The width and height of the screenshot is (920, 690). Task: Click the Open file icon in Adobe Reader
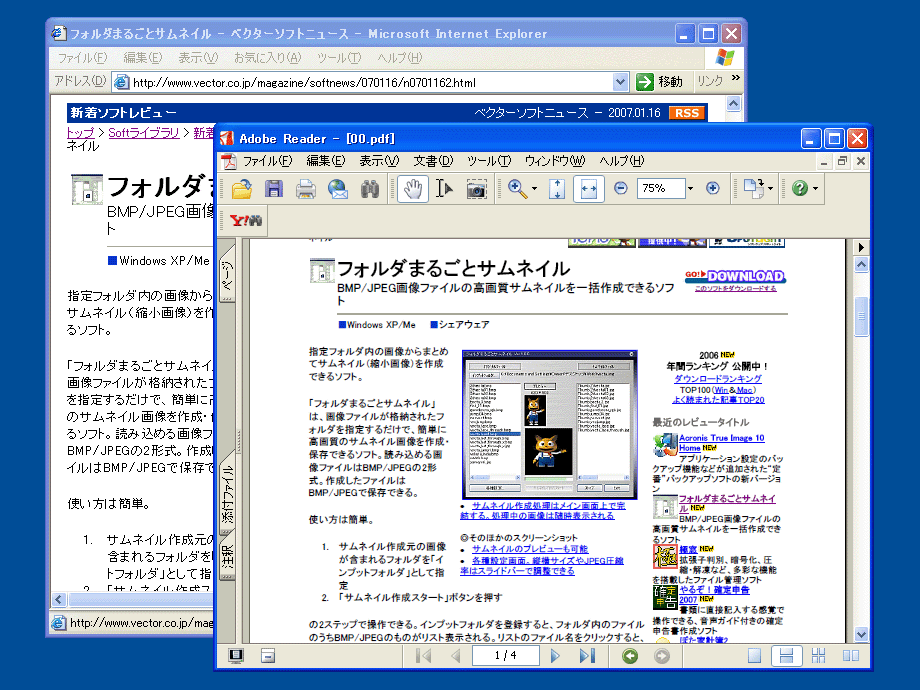pyautogui.click(x=242, y=189)
